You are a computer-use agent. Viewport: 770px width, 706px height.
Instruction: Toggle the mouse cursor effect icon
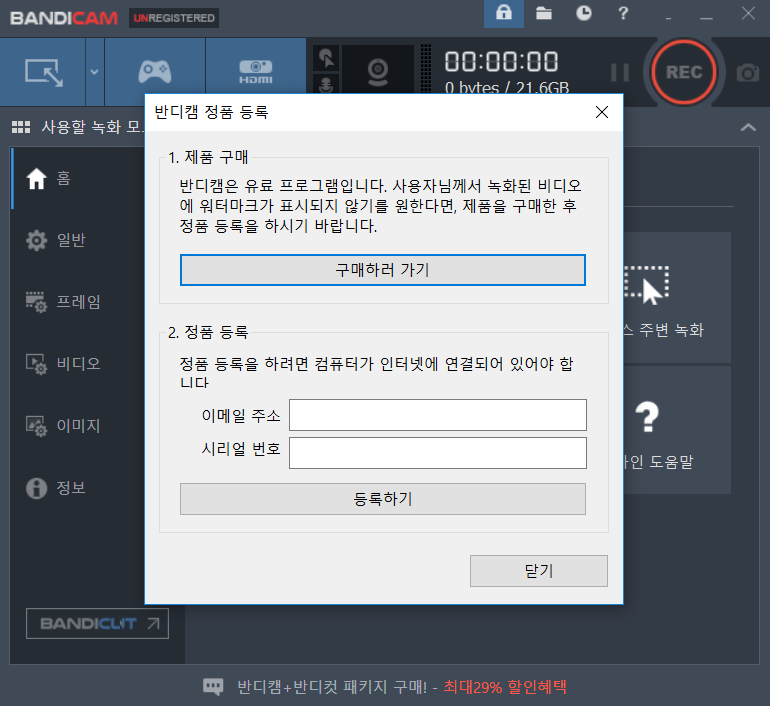click(326, 58)
